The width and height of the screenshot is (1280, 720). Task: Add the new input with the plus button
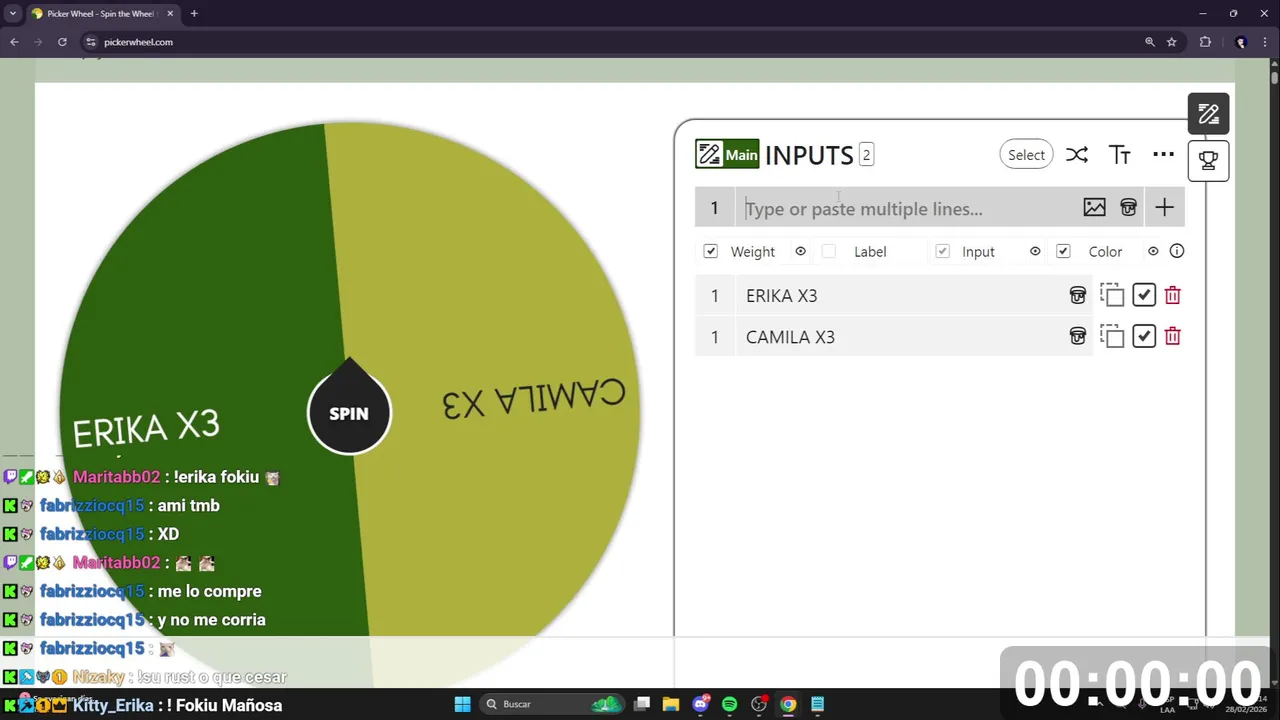pos(1164,208)
